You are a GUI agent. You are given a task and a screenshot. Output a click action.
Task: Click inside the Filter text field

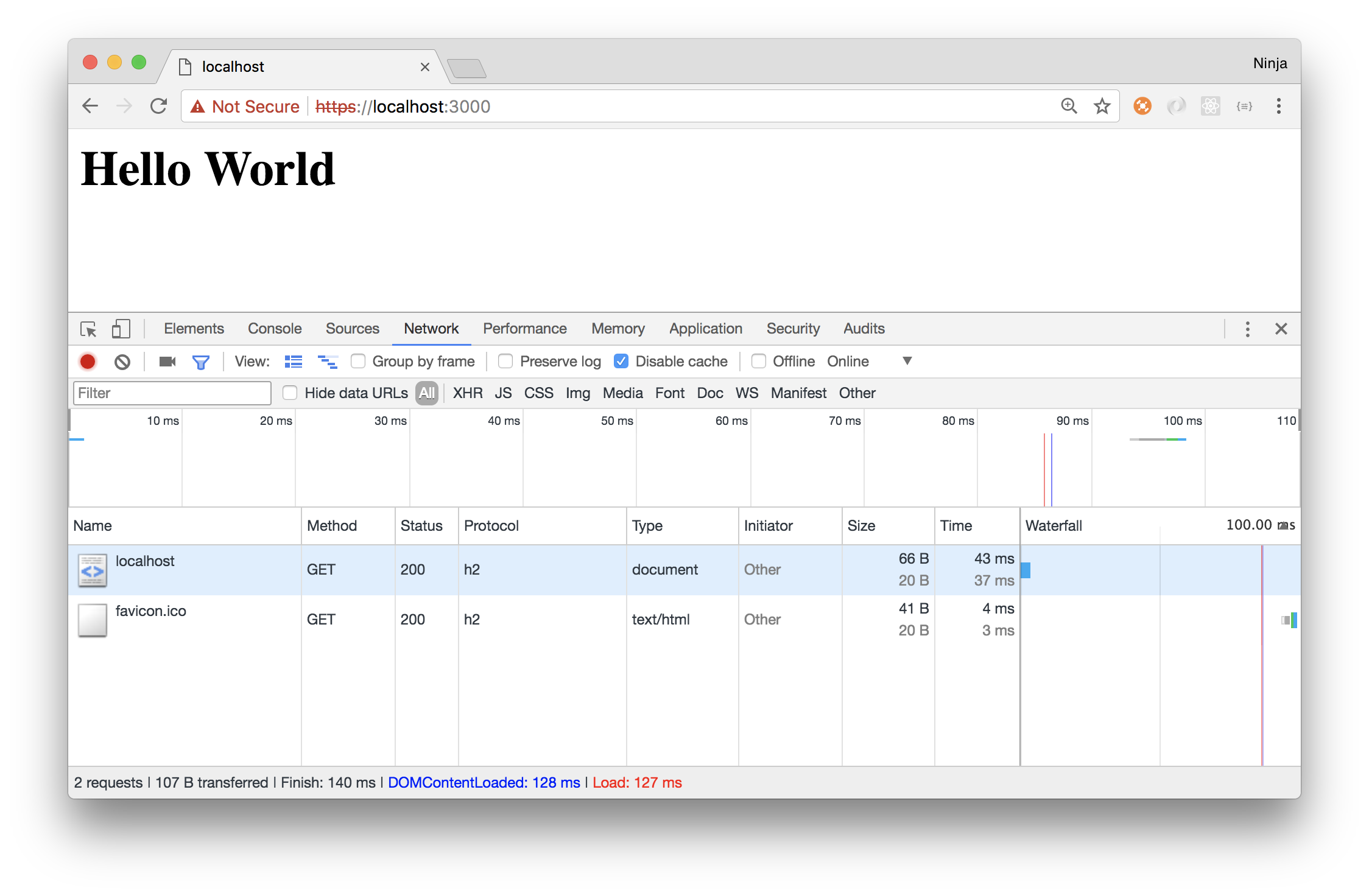point(172,393)
